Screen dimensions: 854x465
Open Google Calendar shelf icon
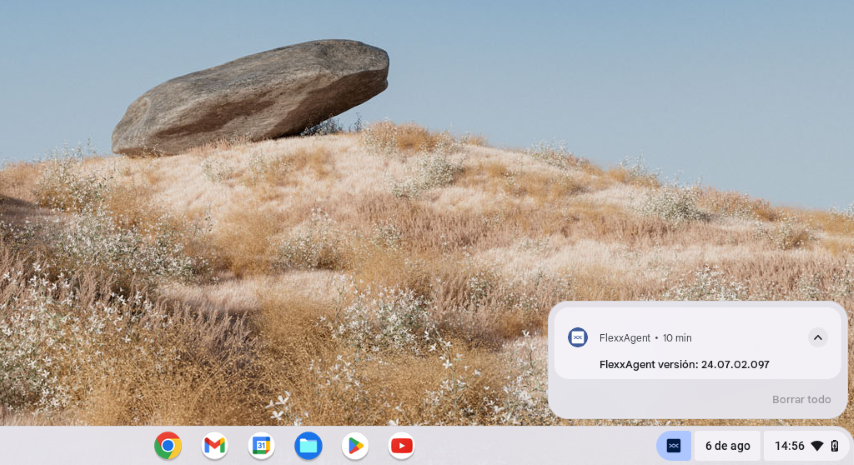[x=261, y=445]
